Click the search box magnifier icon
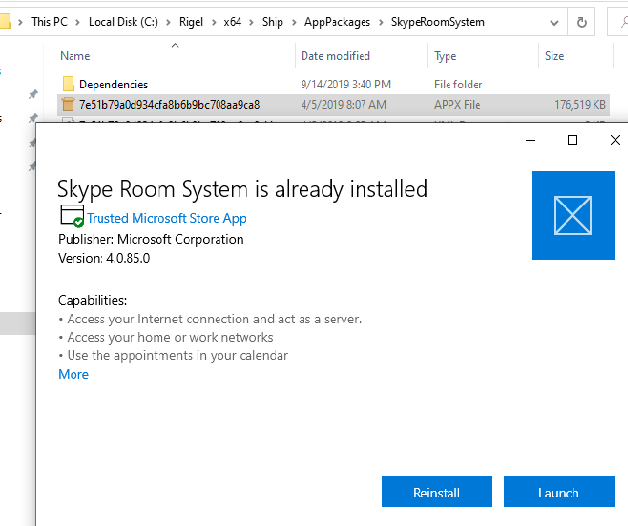Image resolution: width=628 pixels, height=526 pixels. pos(624,22)
